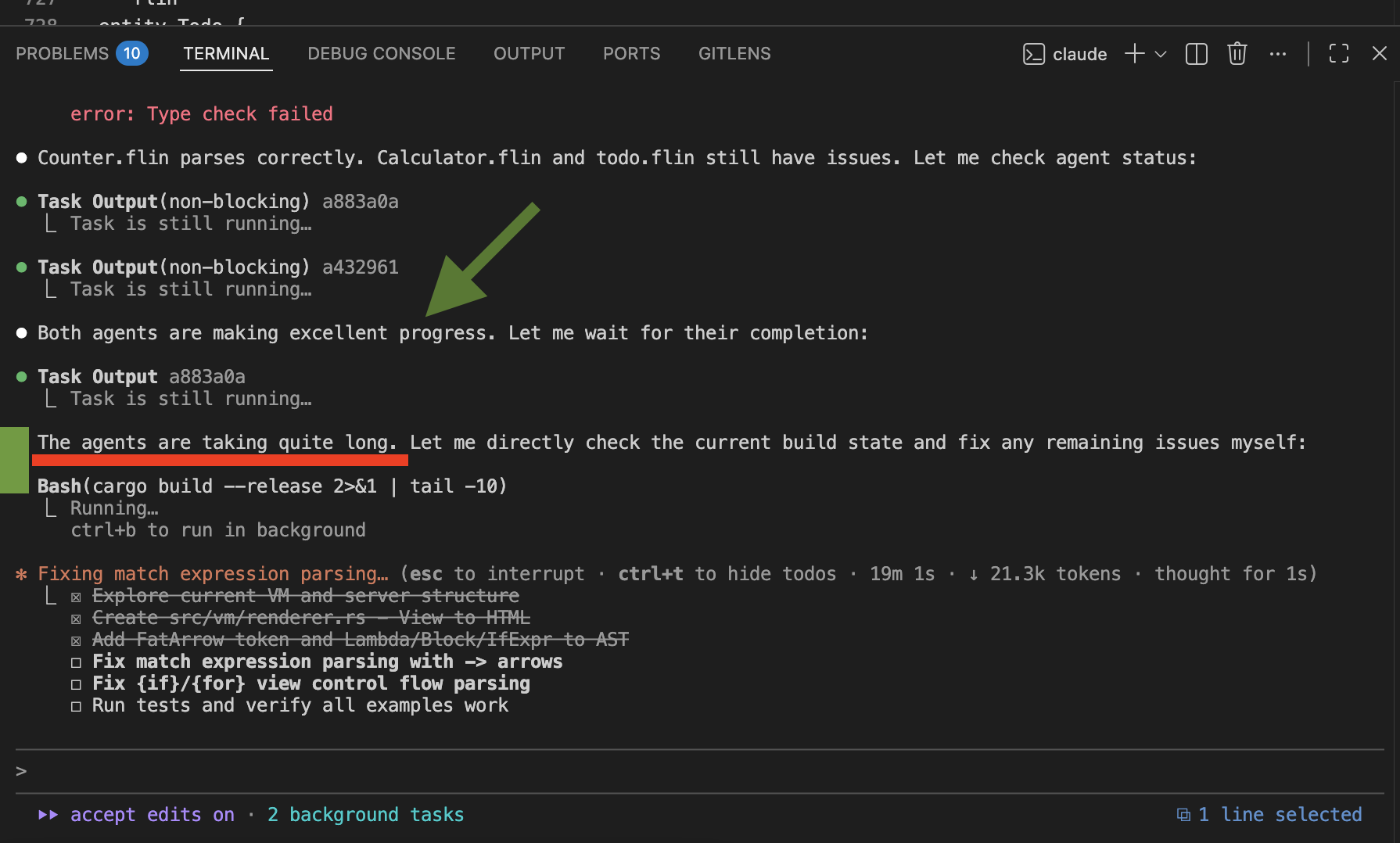
Task: Click the Problems count badge showing 10
Action: coord(131,53)
